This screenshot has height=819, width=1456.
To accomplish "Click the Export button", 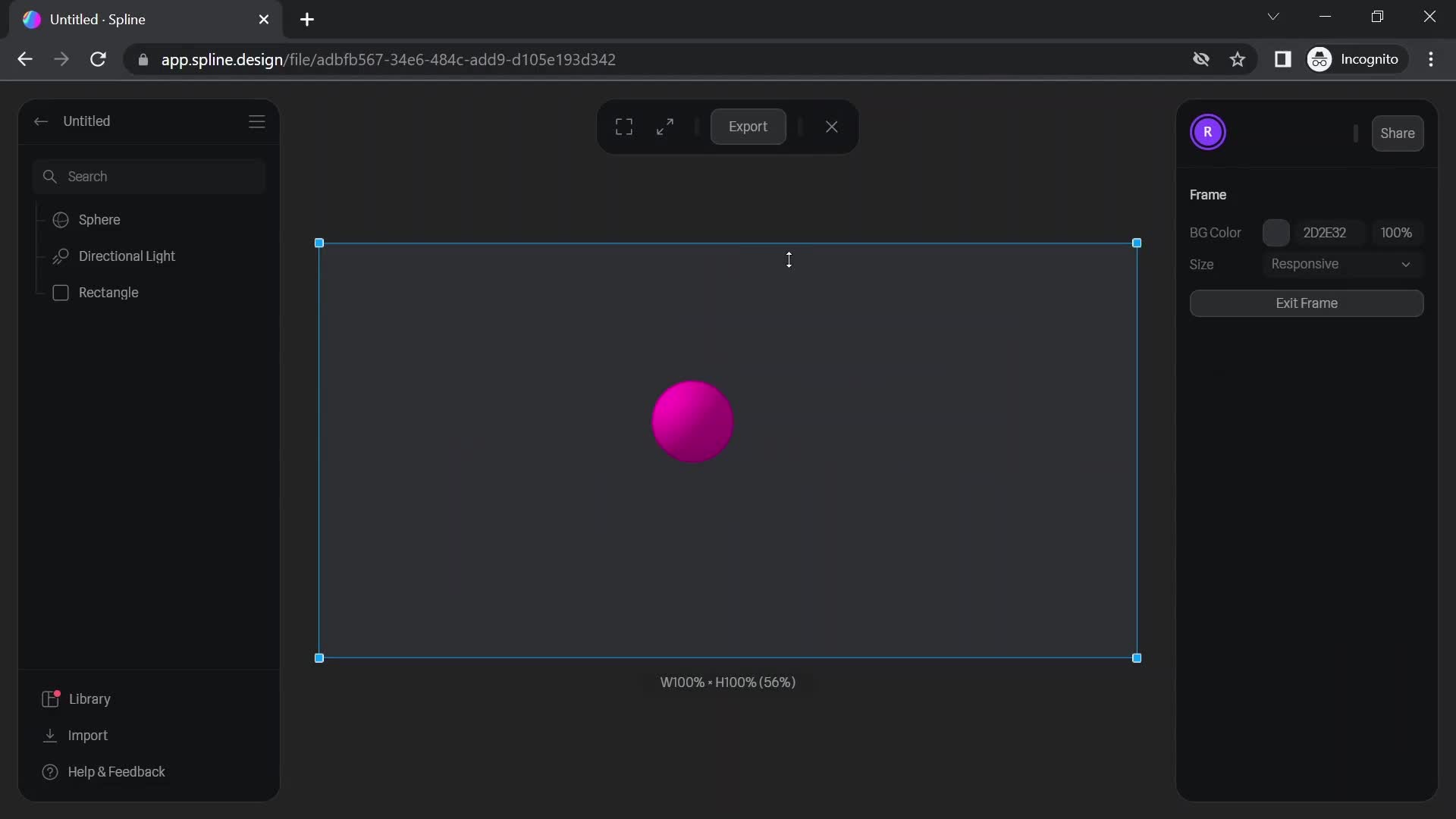I will (x=748, y=126).
